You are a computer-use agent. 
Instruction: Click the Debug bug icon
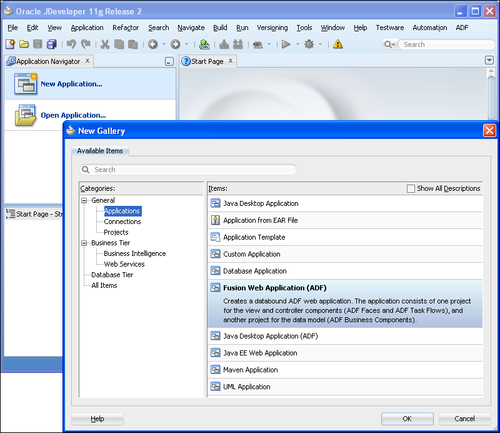(x=309, y=44)
